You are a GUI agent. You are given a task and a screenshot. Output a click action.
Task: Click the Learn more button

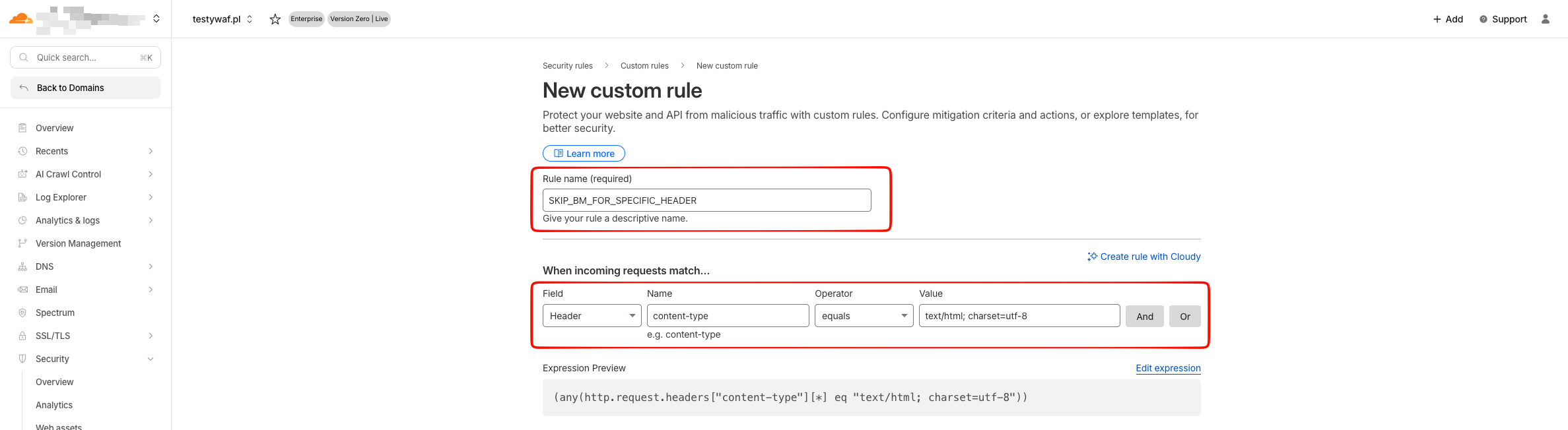click(584, 154)
